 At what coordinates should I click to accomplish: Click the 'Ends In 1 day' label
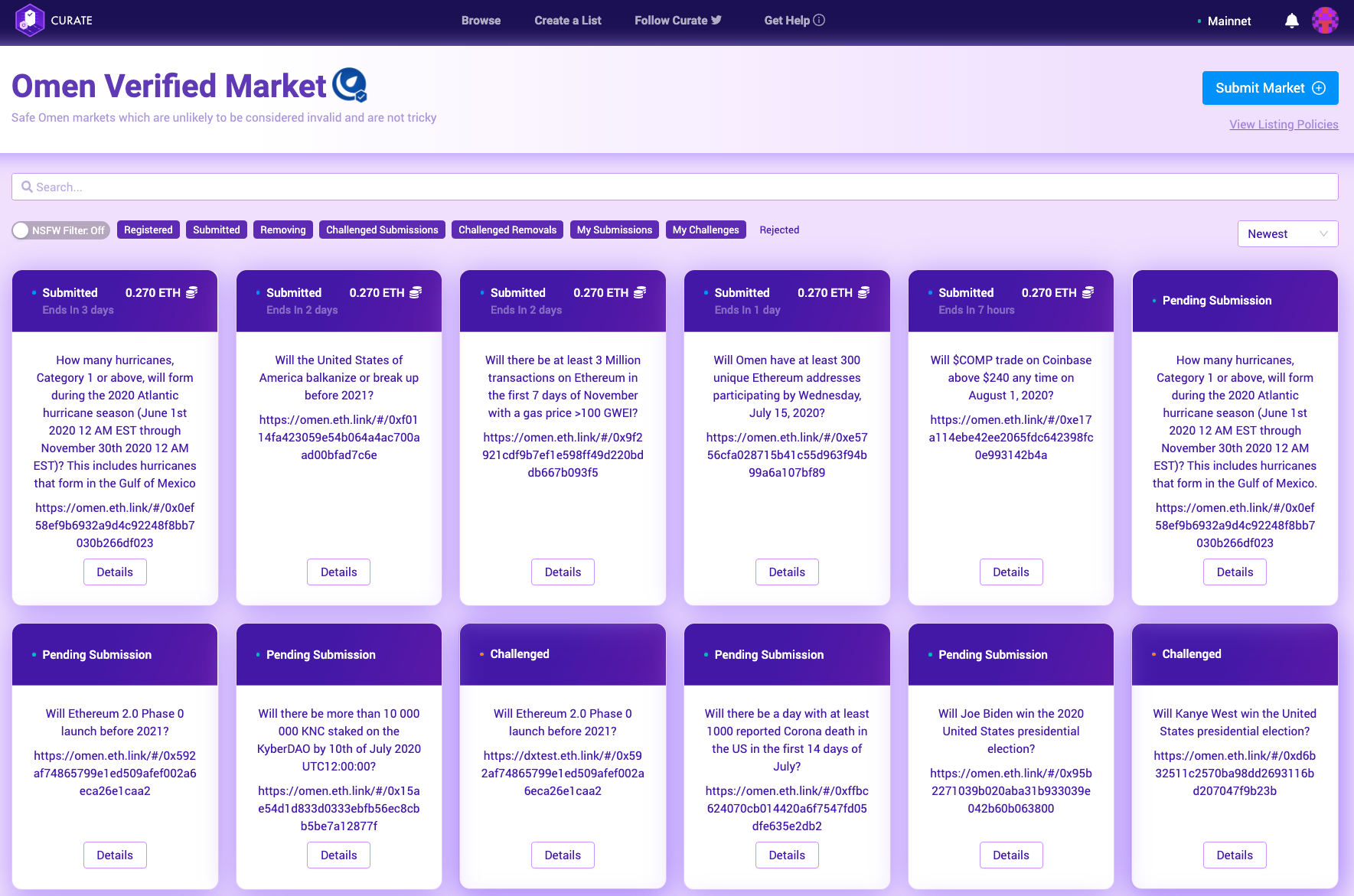748,310
